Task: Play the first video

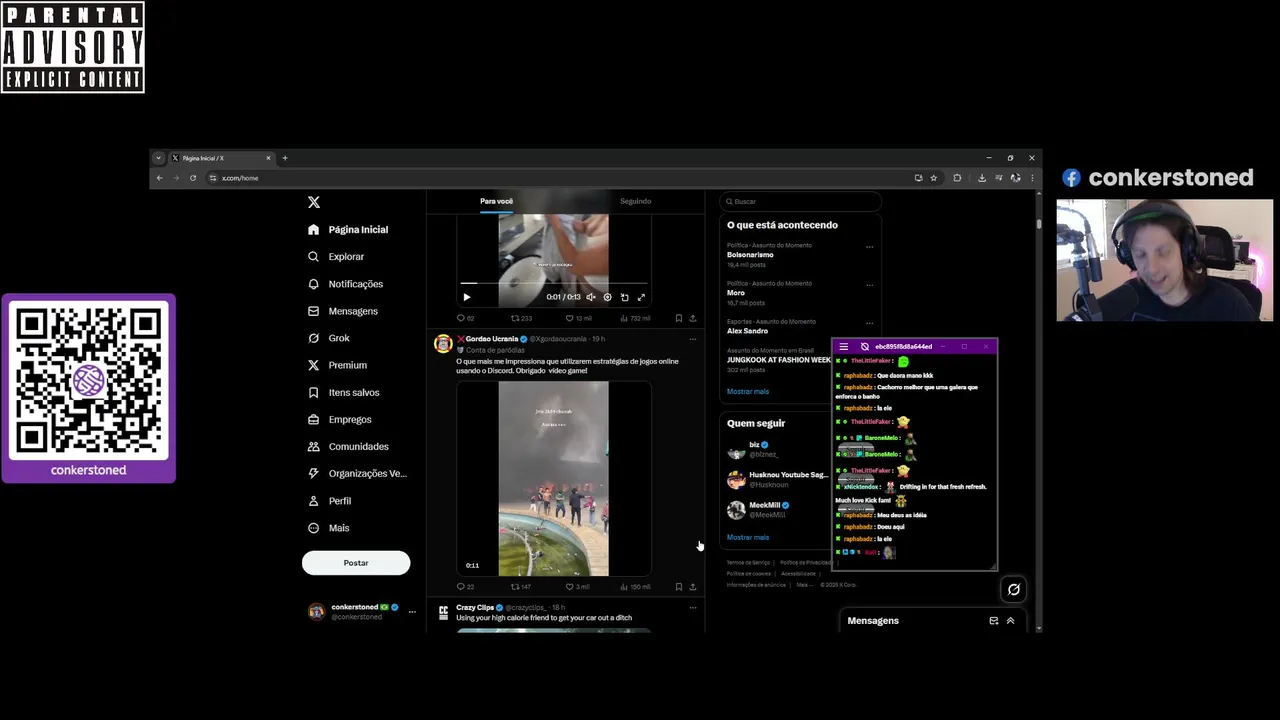Action: click(466, 297)
